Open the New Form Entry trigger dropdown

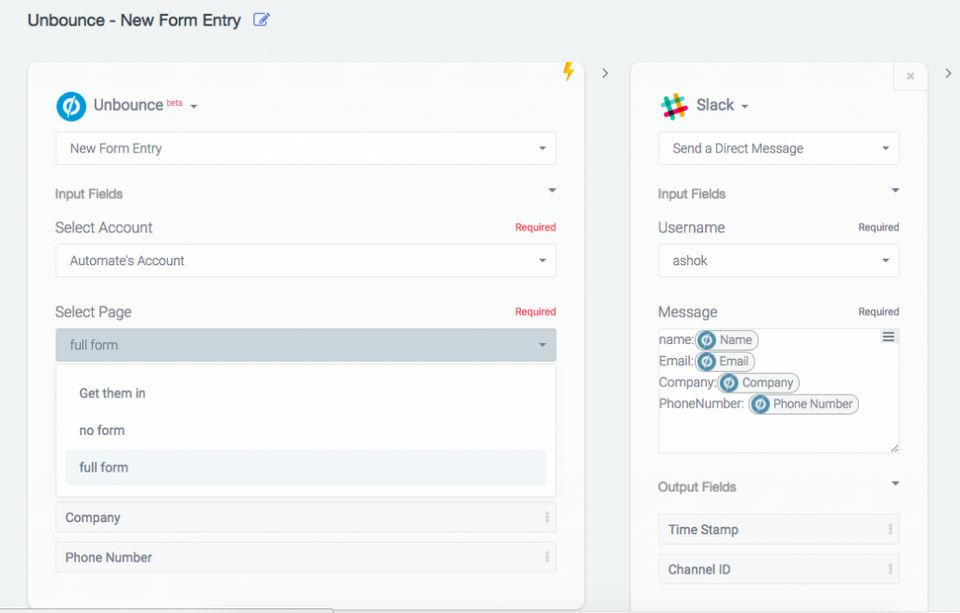click(306, 148)
